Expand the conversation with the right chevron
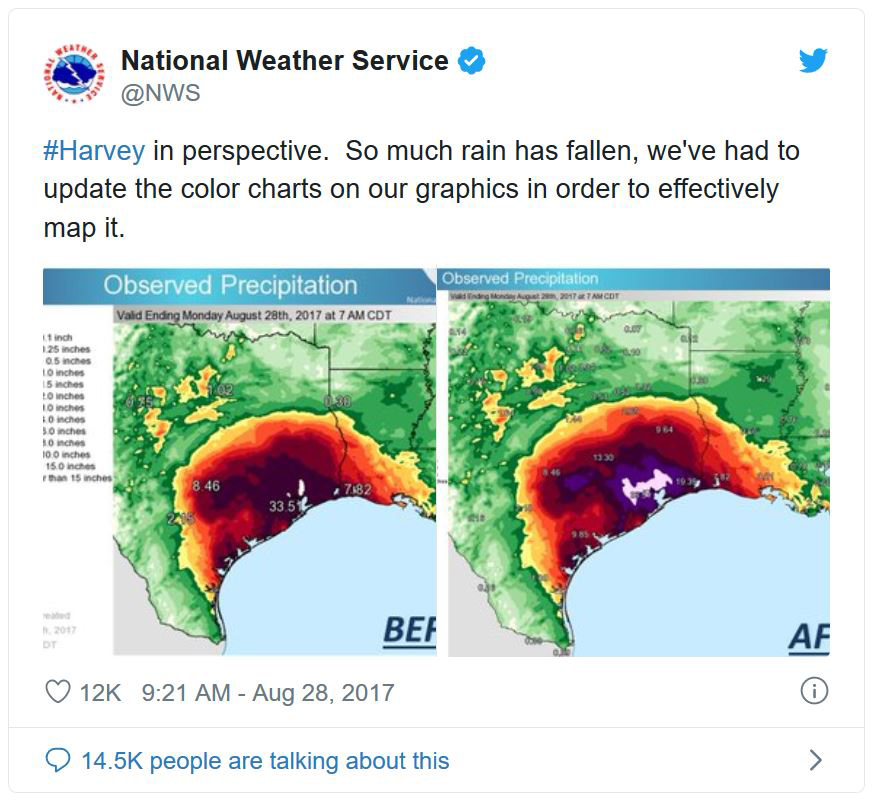Image resolution: width=872 pixels, height=801 pixels. 815,761
